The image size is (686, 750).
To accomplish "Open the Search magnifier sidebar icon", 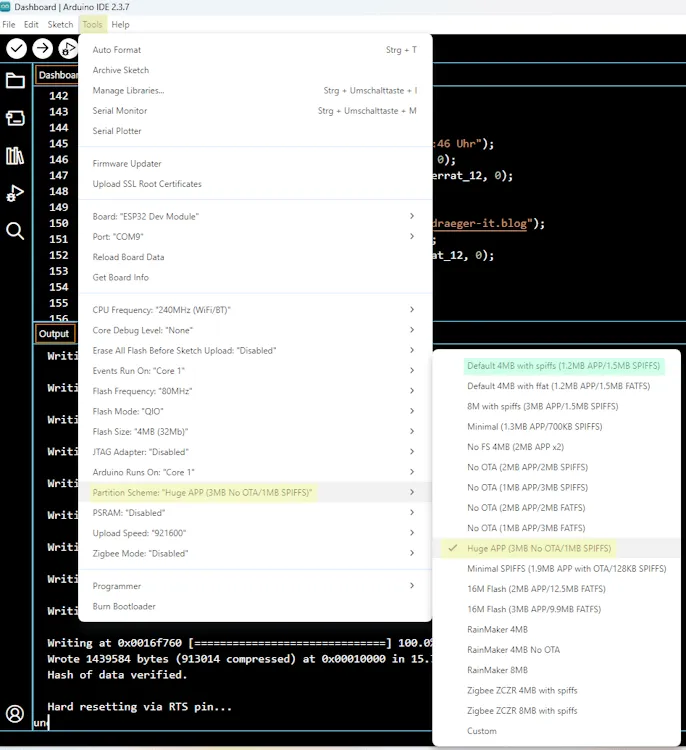I will (15, 231).
